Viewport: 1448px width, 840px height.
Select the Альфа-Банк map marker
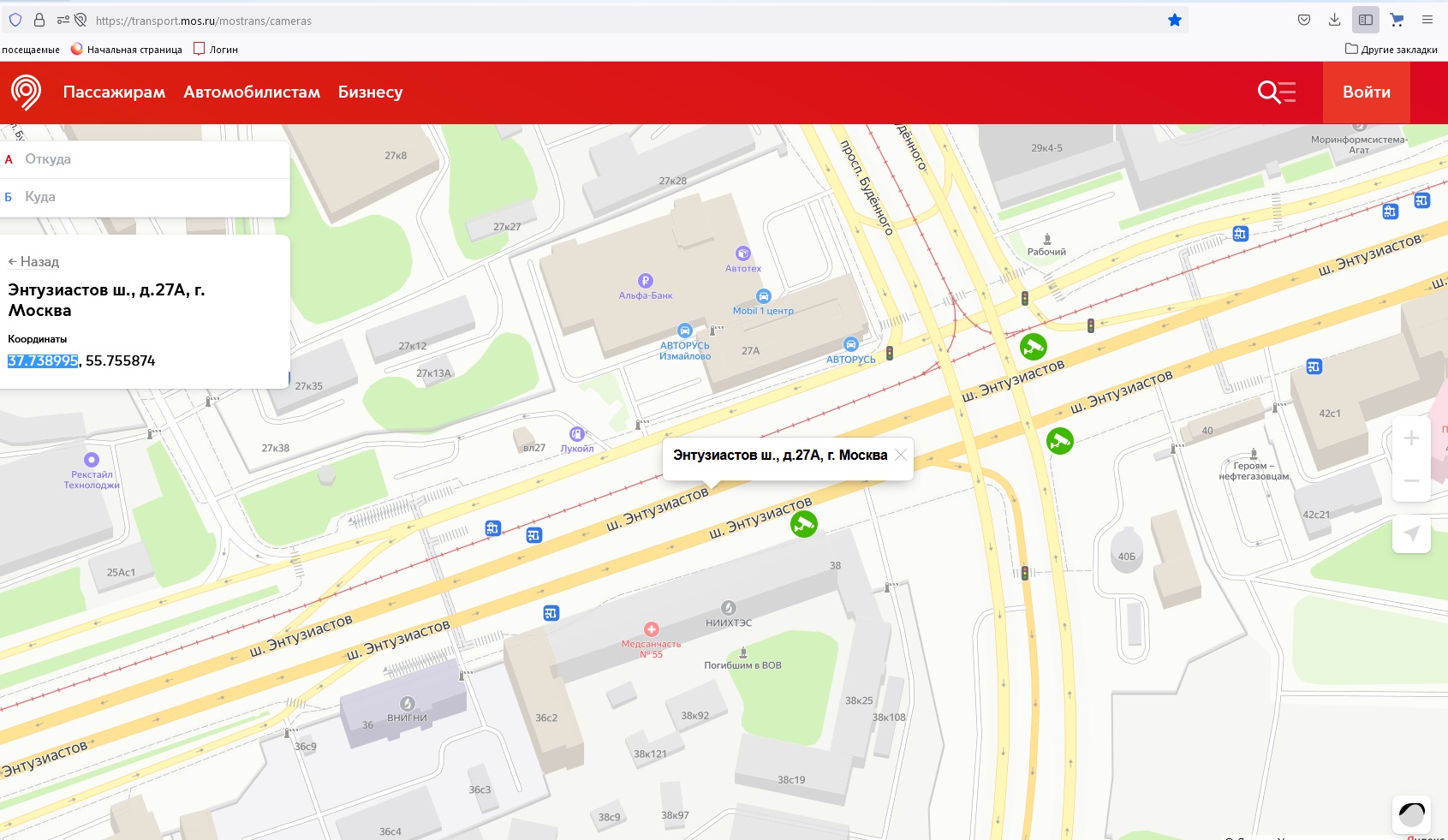pyautogui.click(x=646, y=281)
